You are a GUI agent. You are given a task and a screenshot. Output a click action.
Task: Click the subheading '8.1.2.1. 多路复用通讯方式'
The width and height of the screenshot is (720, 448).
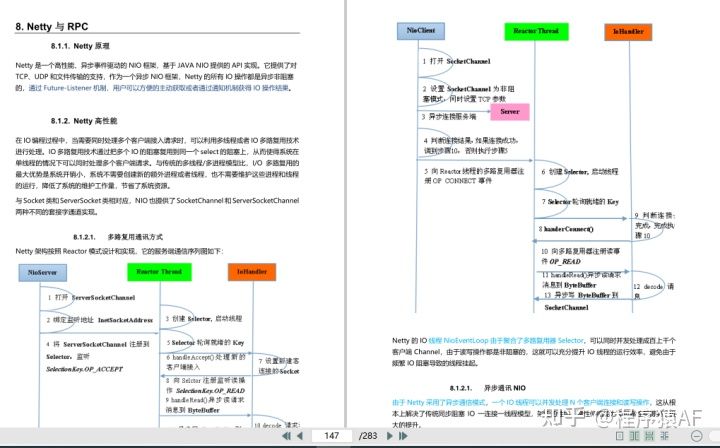[118, 237]
